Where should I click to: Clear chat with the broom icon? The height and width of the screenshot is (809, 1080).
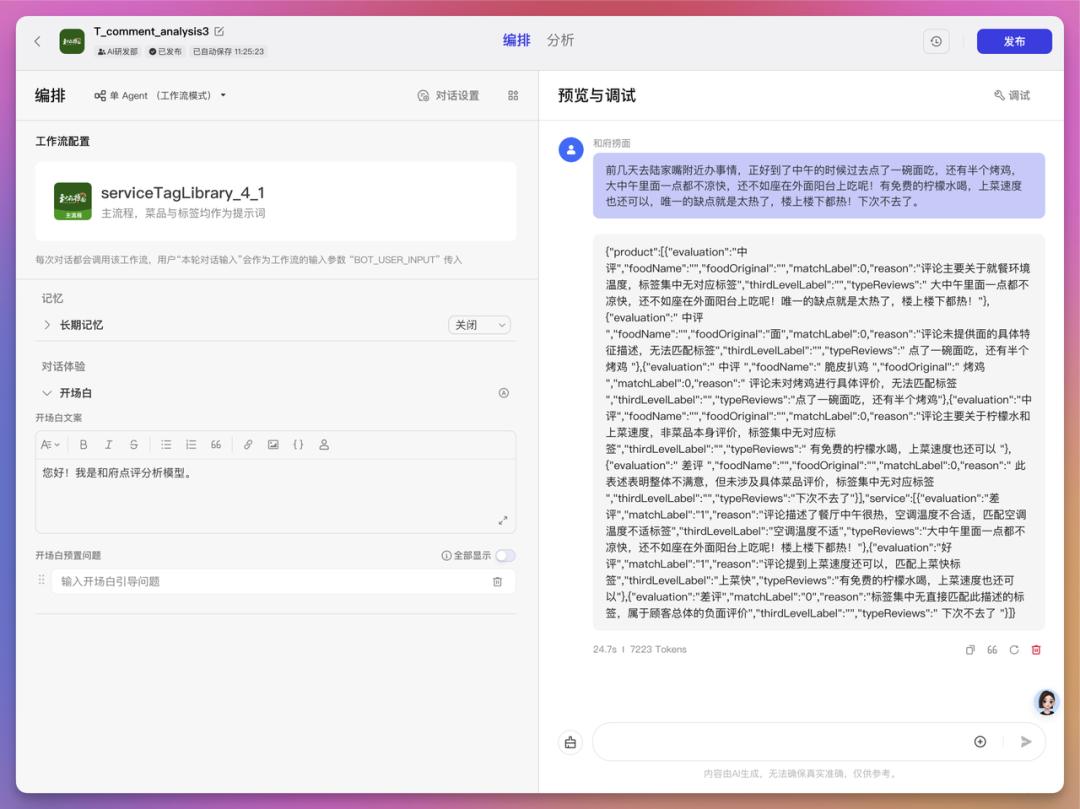pos(570,742)
